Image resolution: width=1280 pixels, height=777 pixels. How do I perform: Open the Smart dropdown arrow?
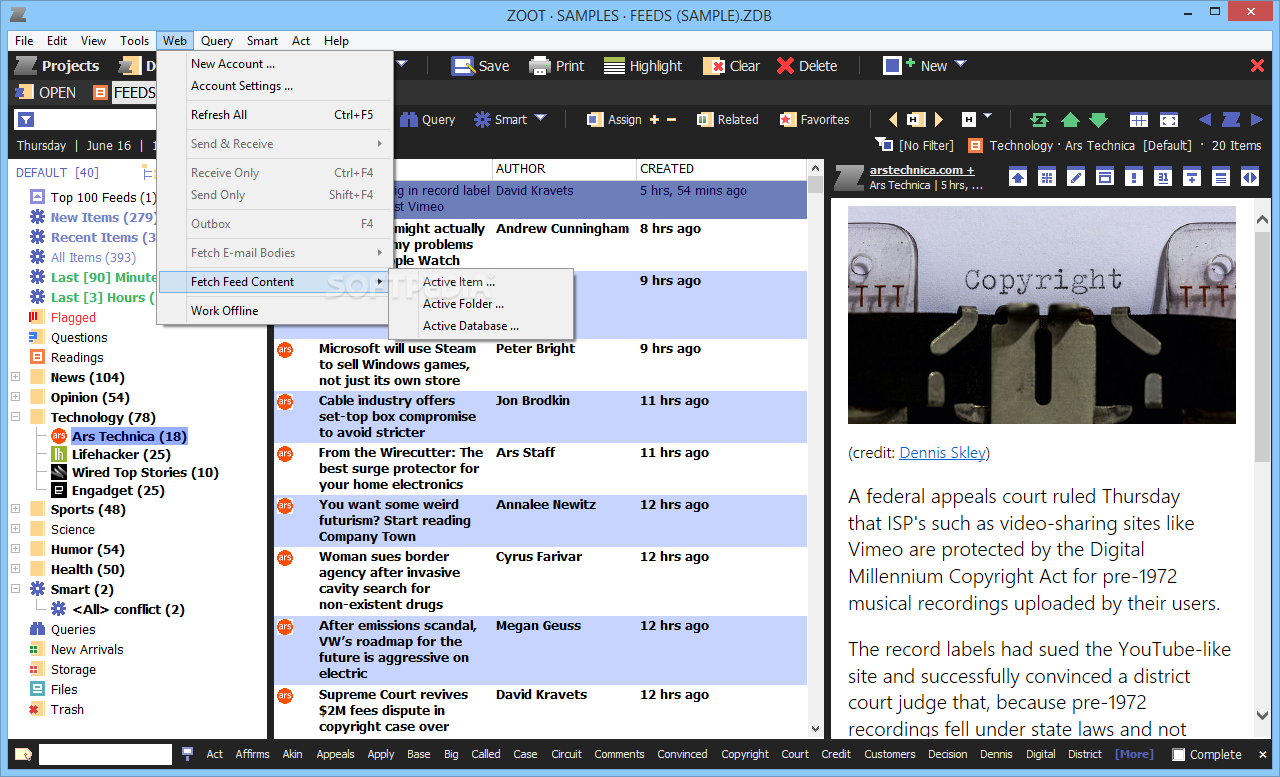tap(540, 118)
